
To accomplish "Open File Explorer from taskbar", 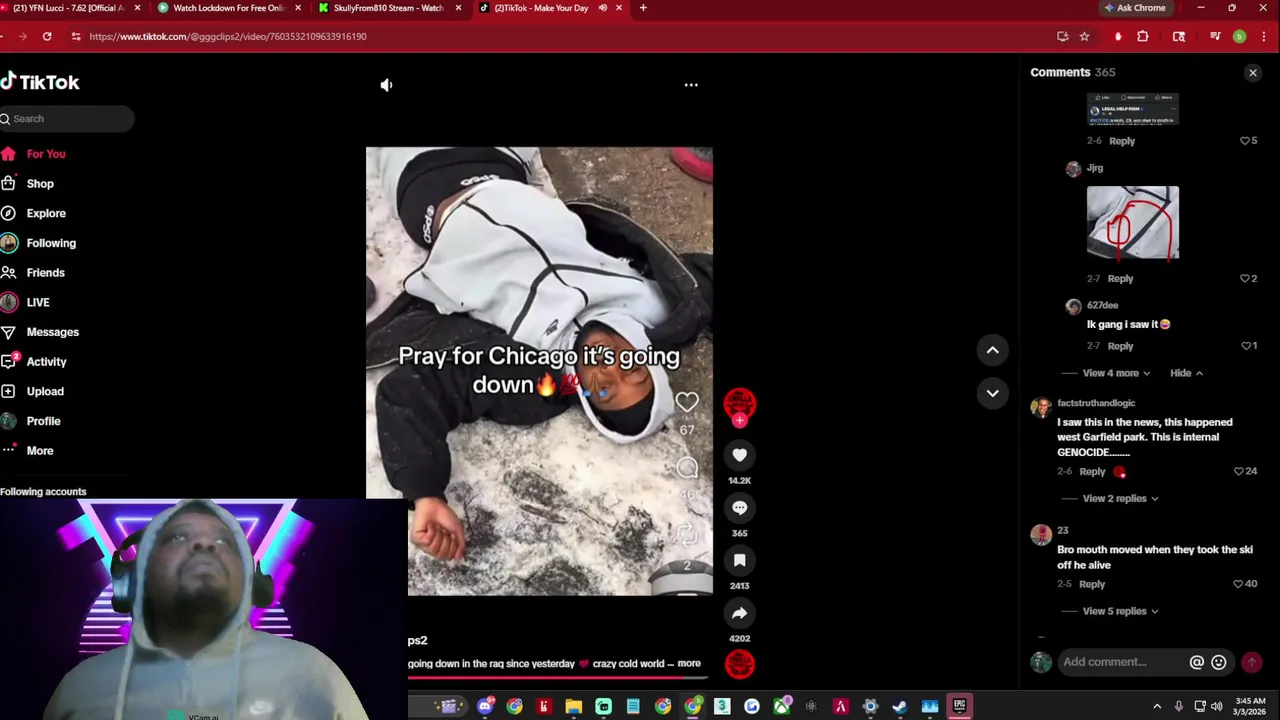I will click(x=574, y=707).
